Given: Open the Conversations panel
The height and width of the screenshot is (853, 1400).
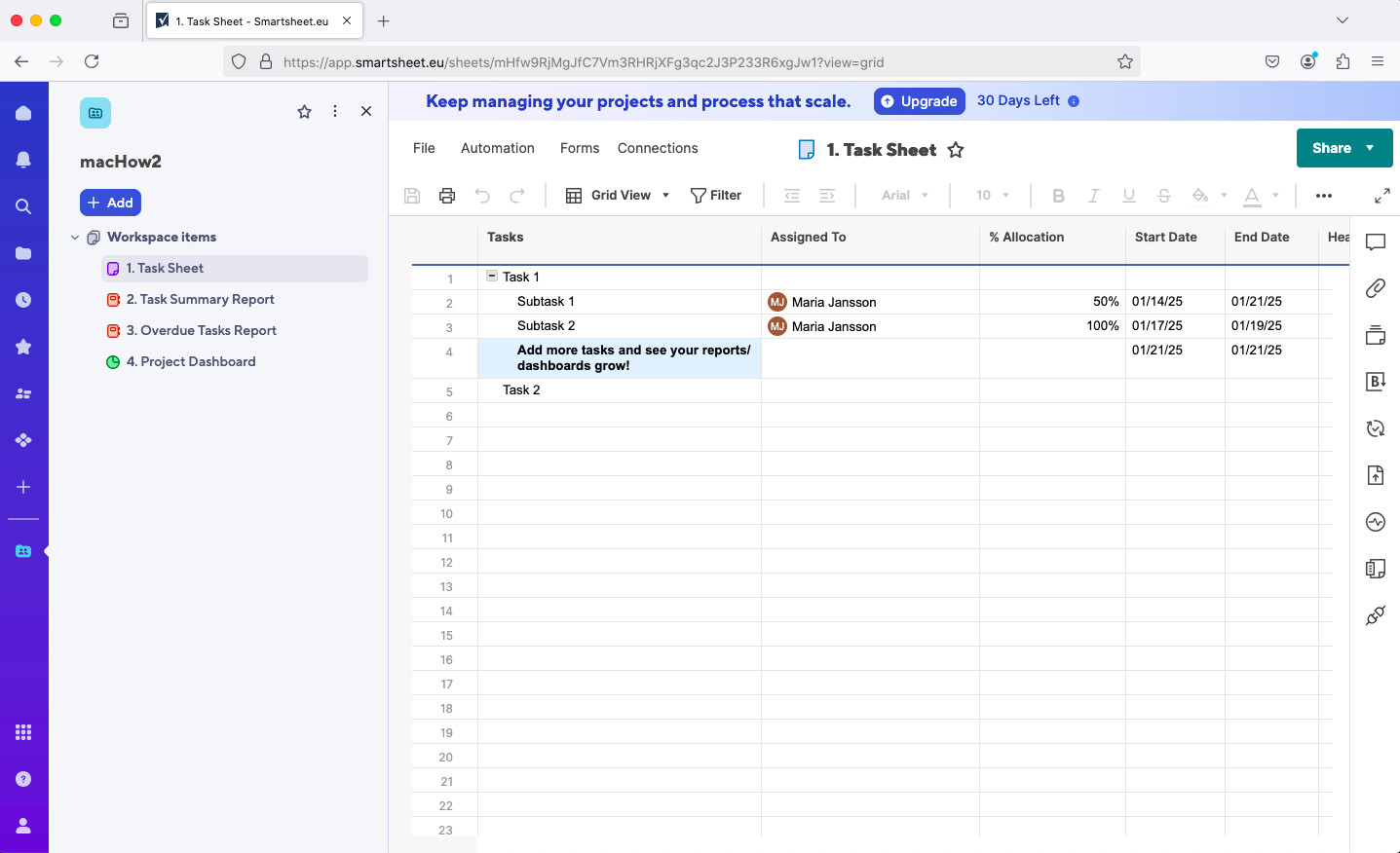Looking at the screenshot, I should [1375, 241].
